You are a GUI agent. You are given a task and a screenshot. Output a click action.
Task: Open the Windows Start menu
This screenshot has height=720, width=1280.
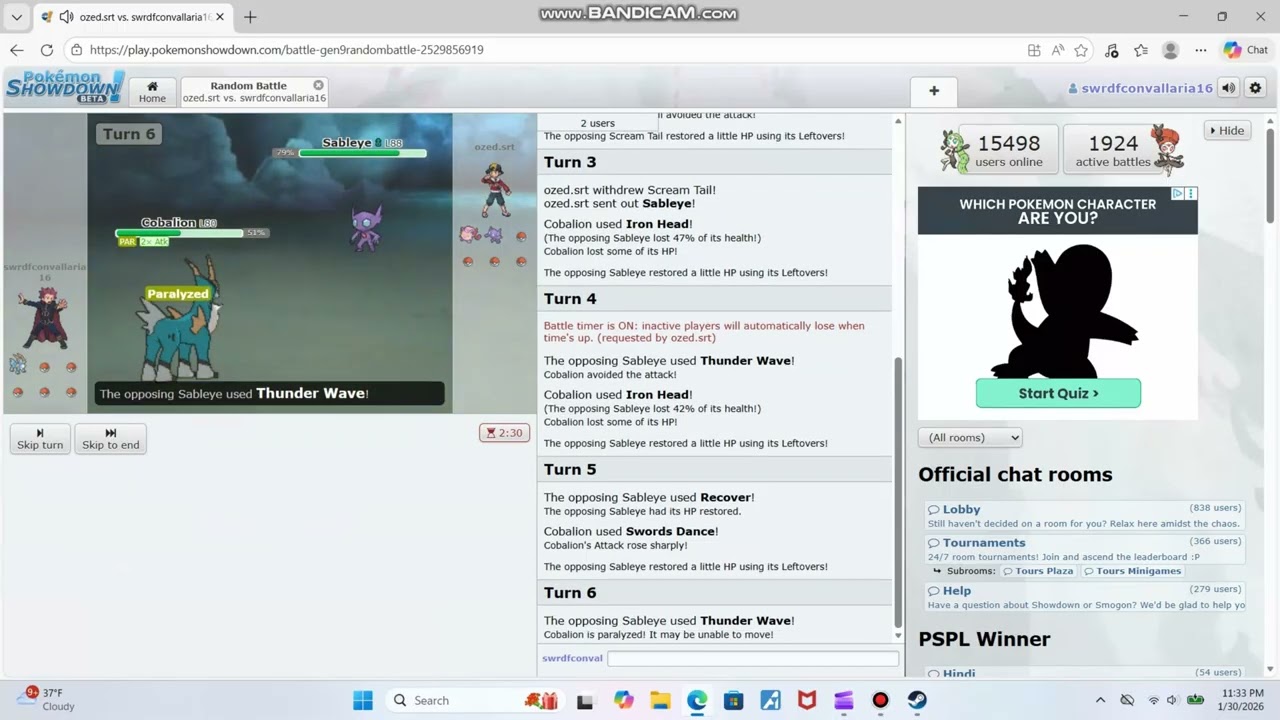pos(362,700)
